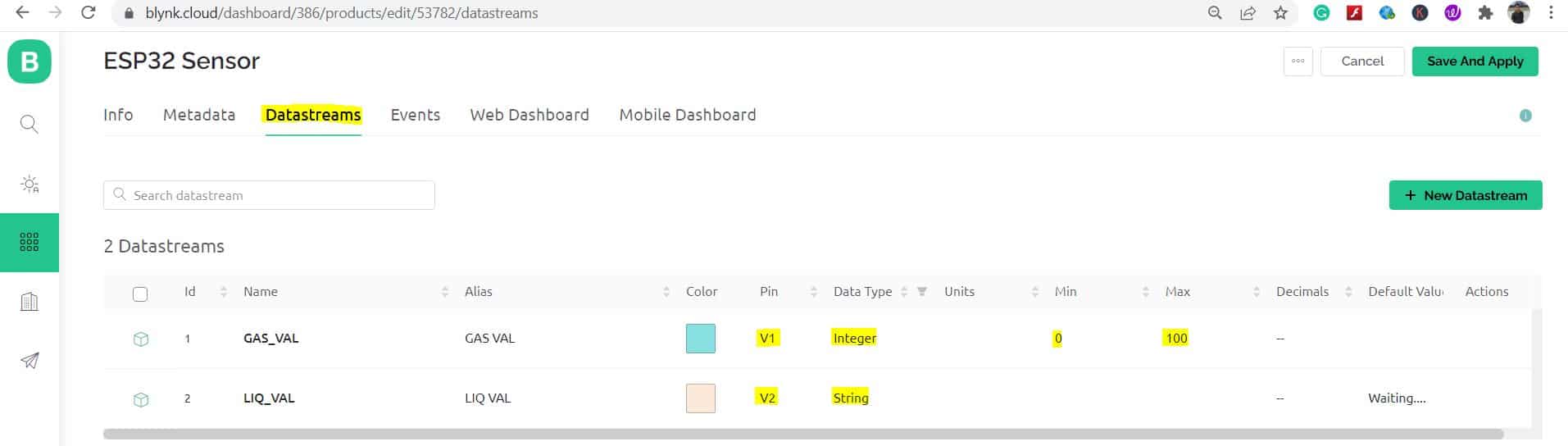Switch to the Events tab
Image resolution: width=1568 pixels, height=446 pixels.
click(416, 115)
